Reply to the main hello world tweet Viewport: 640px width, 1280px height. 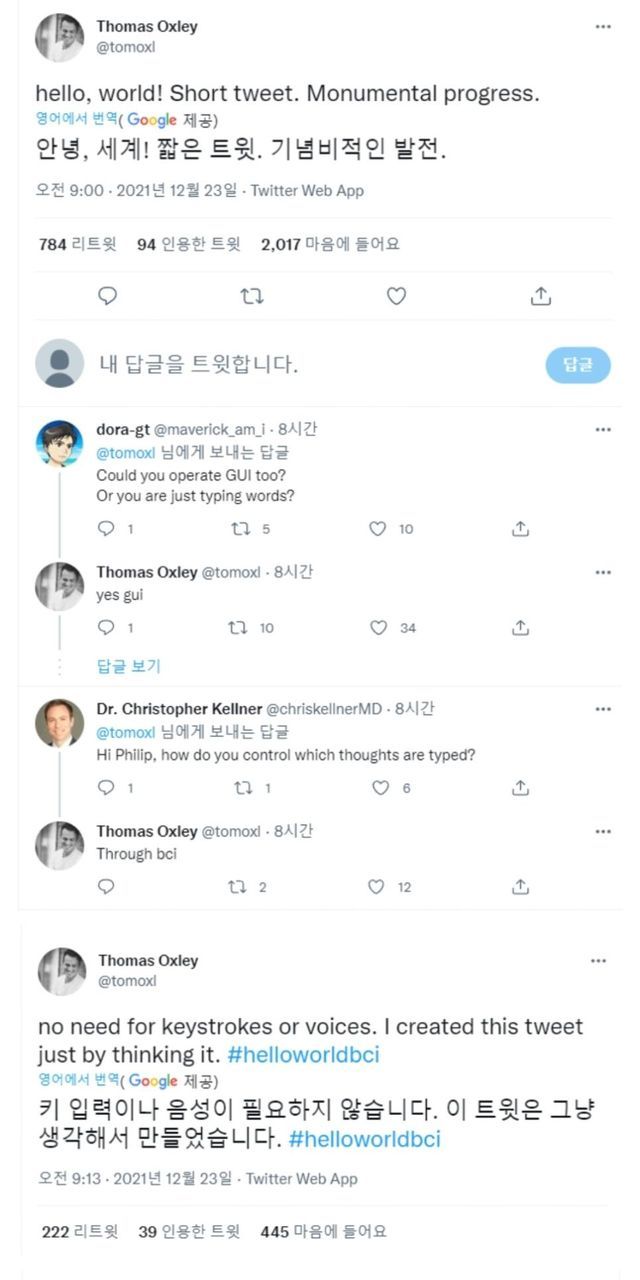point(108,296)
